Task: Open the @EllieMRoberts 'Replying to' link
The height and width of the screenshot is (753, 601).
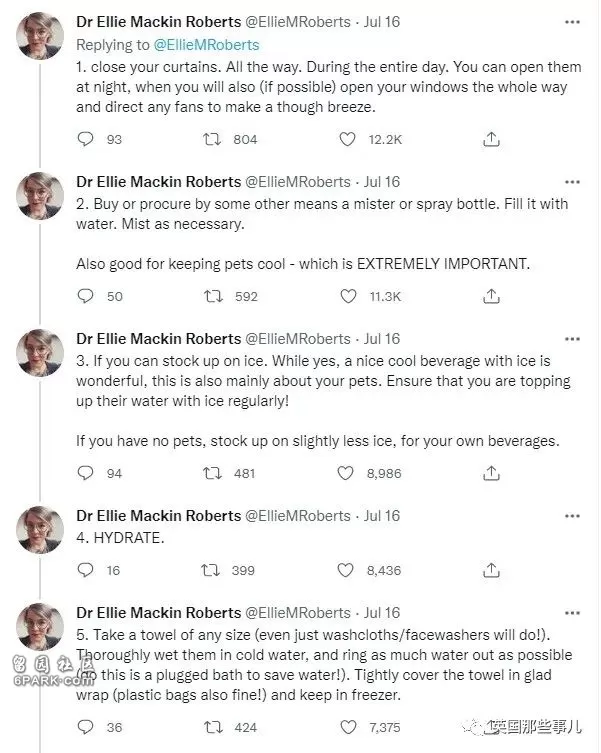Action: coord(206,45)
